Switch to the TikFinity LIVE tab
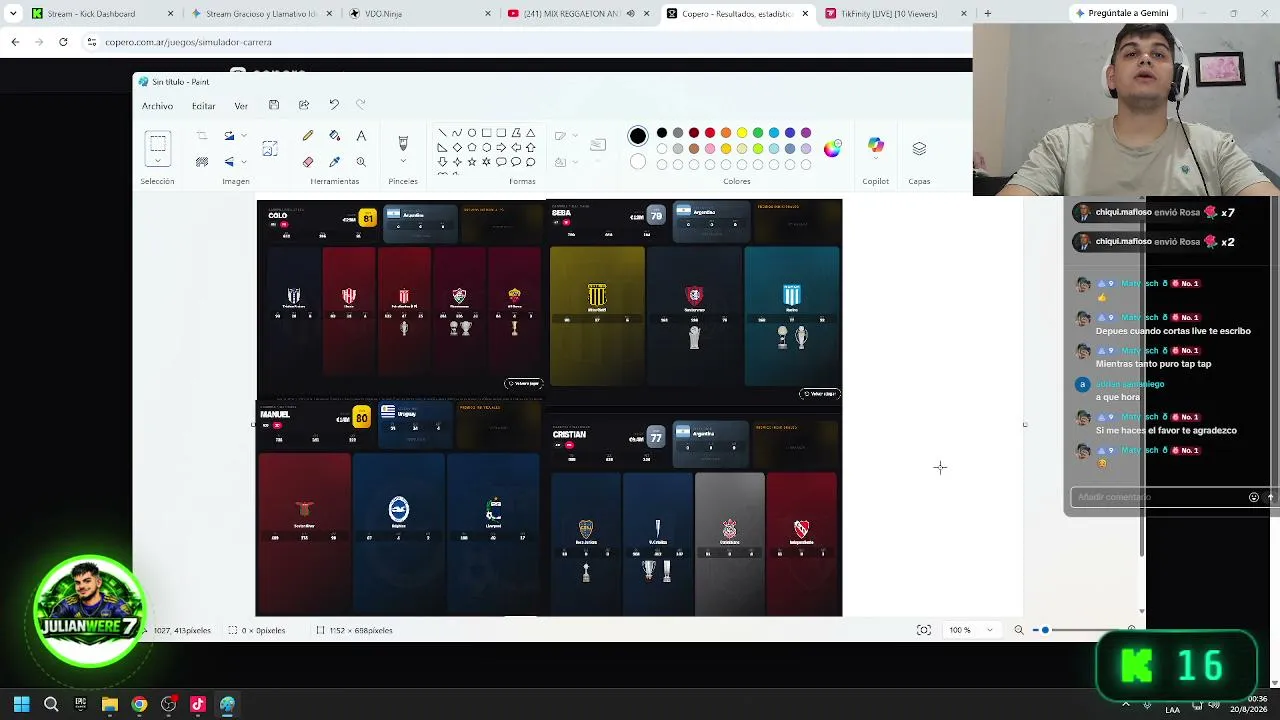The image size is (1280, 720). point(896,13)
